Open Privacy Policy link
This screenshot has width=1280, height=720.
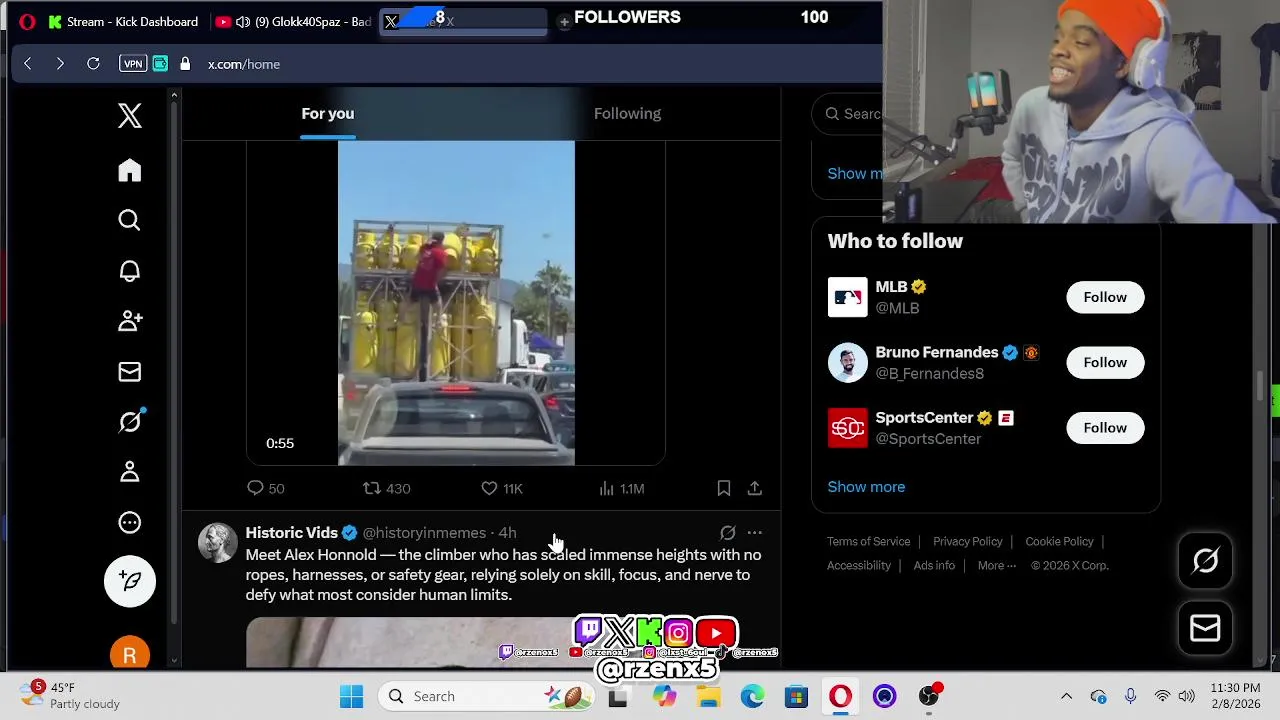coord(967,541)
